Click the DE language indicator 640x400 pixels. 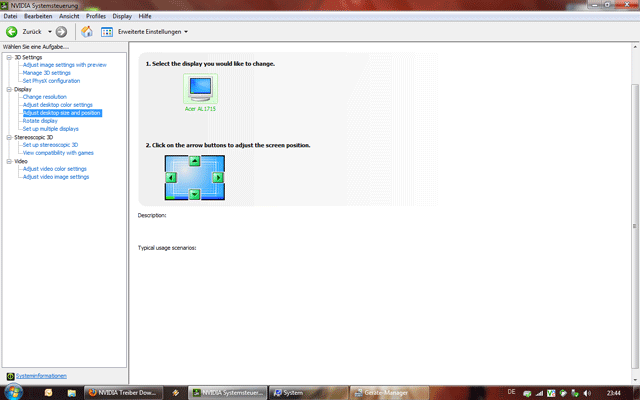tap(511, 392)
